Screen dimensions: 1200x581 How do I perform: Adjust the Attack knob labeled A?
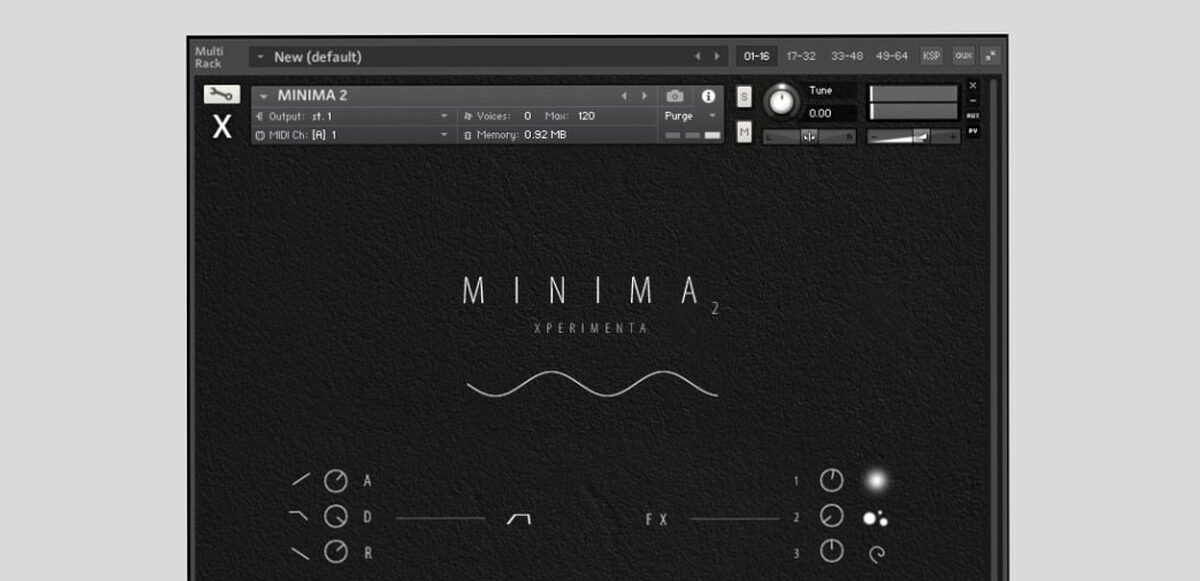click(337, 480)
